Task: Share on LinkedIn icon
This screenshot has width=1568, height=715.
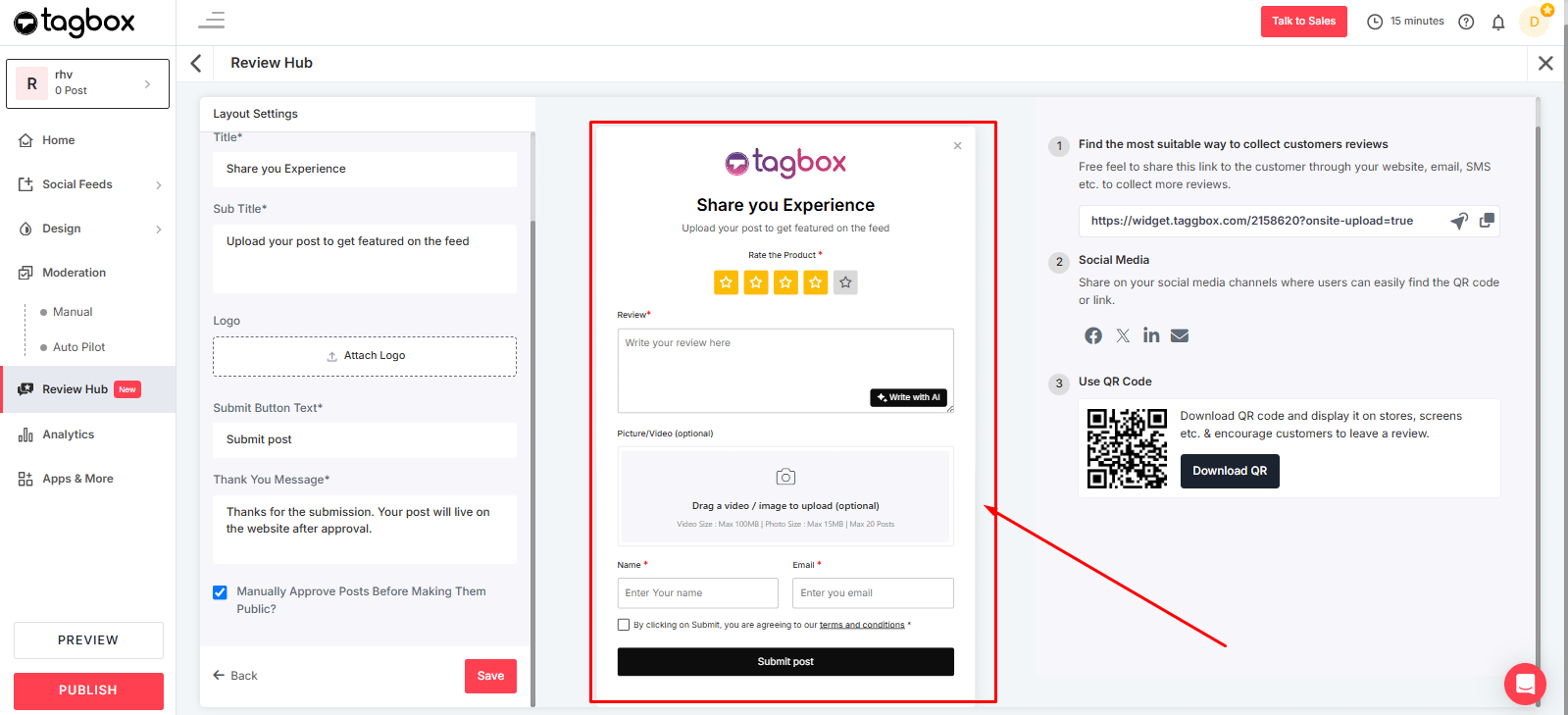Action: pos(1151,335)
